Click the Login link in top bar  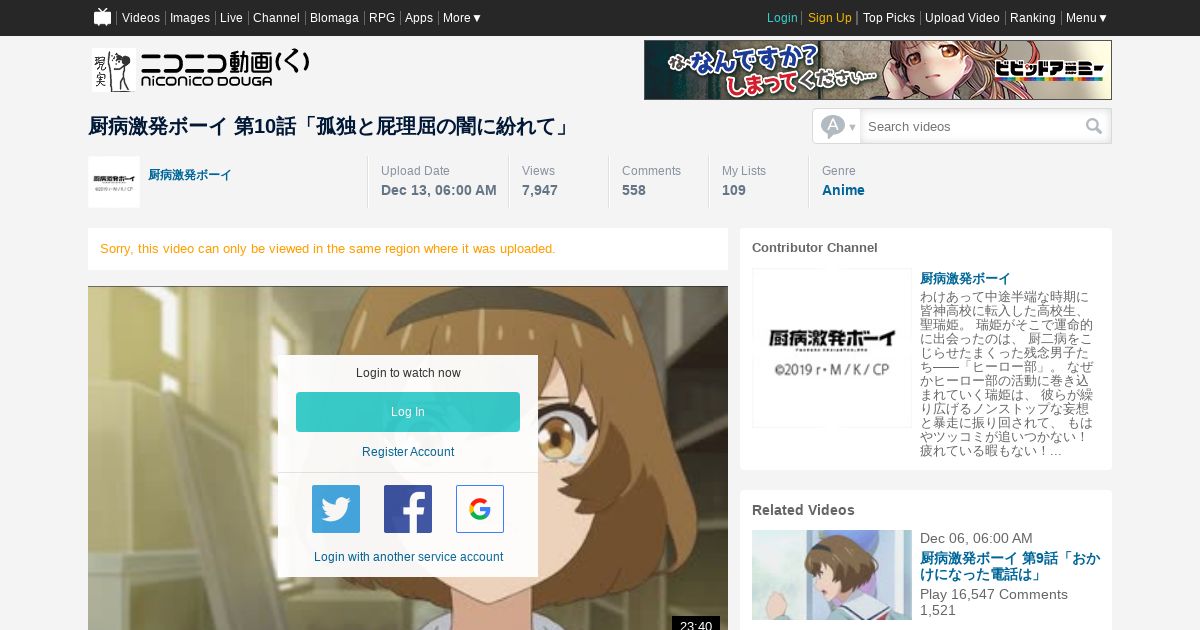(782, 18)
